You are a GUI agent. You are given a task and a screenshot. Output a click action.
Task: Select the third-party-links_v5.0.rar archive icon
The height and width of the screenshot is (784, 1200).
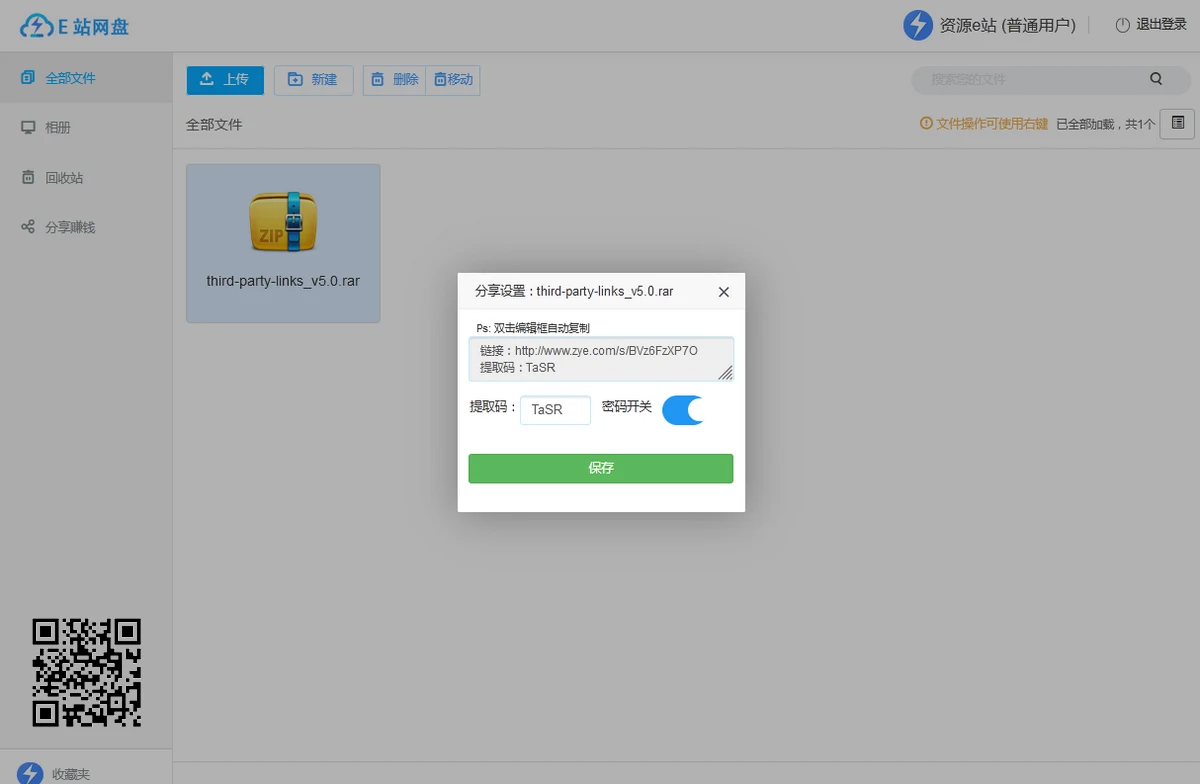click(283, 221)
